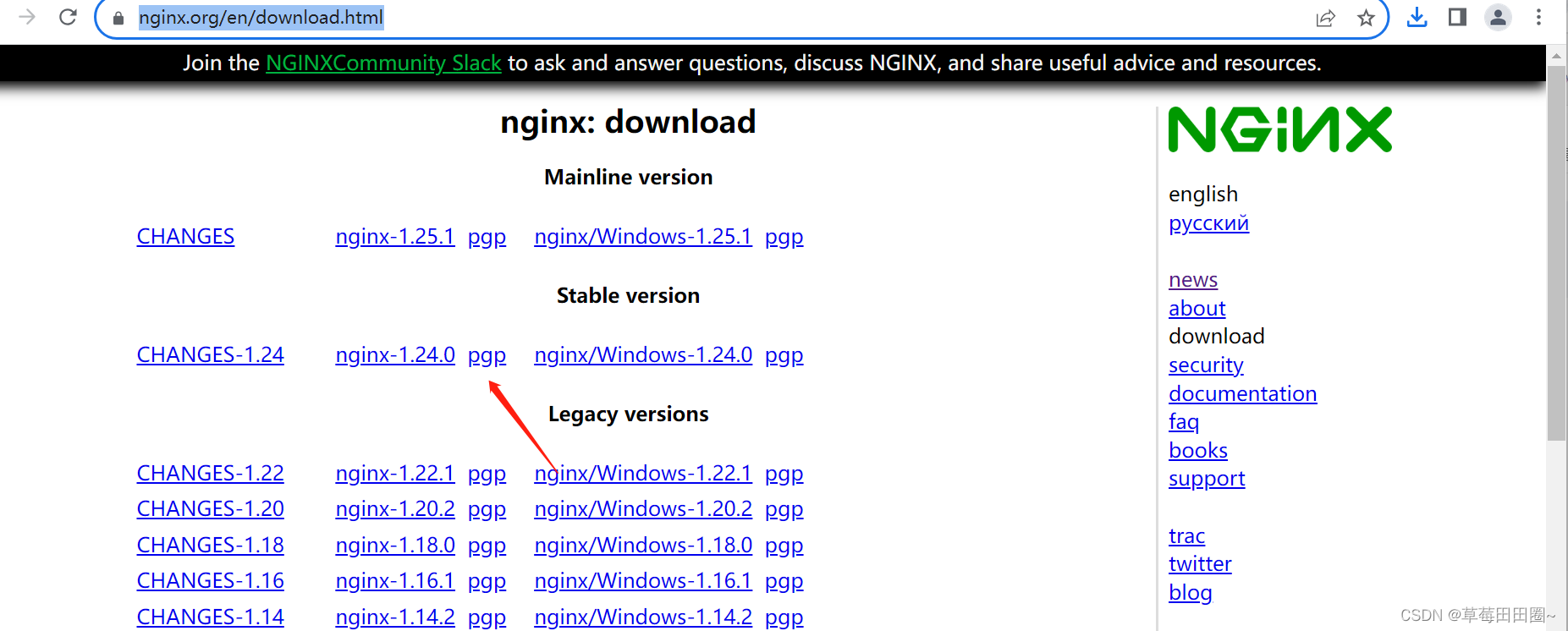
Task: Open pgp signature for nginx-1.18.0
Action: point(487,546)
